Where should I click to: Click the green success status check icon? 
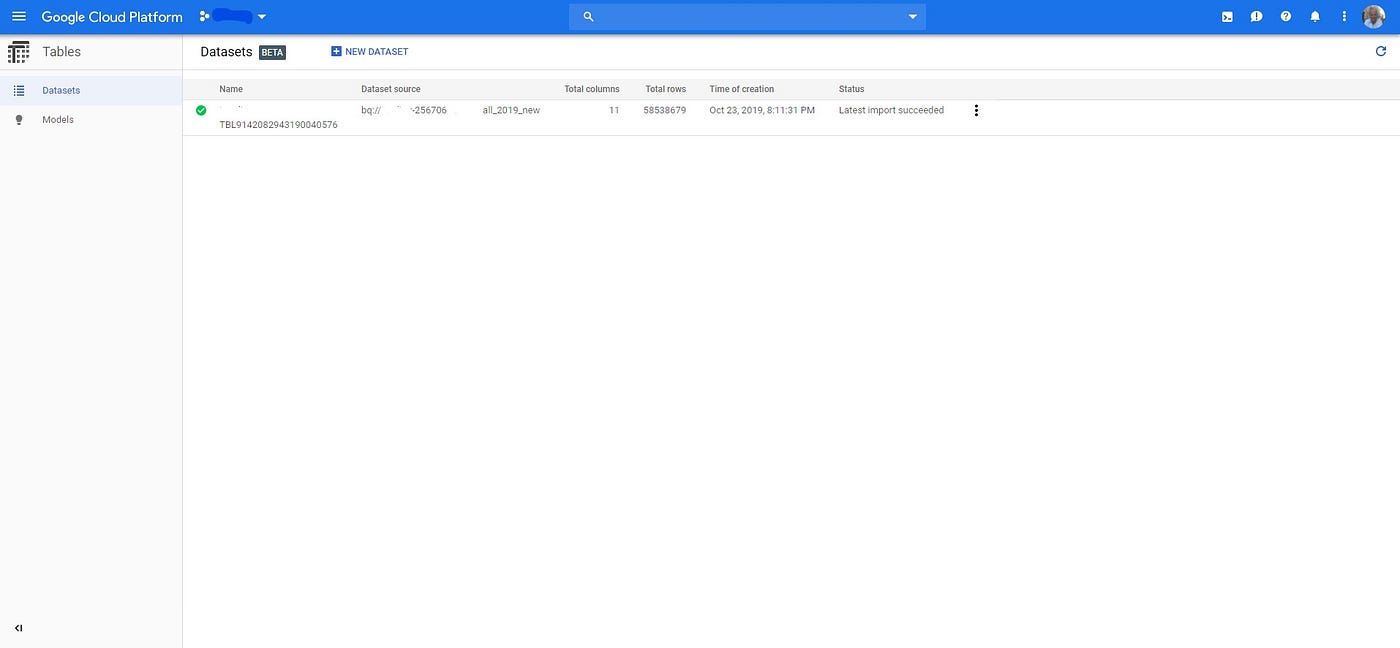click(201, 110)
